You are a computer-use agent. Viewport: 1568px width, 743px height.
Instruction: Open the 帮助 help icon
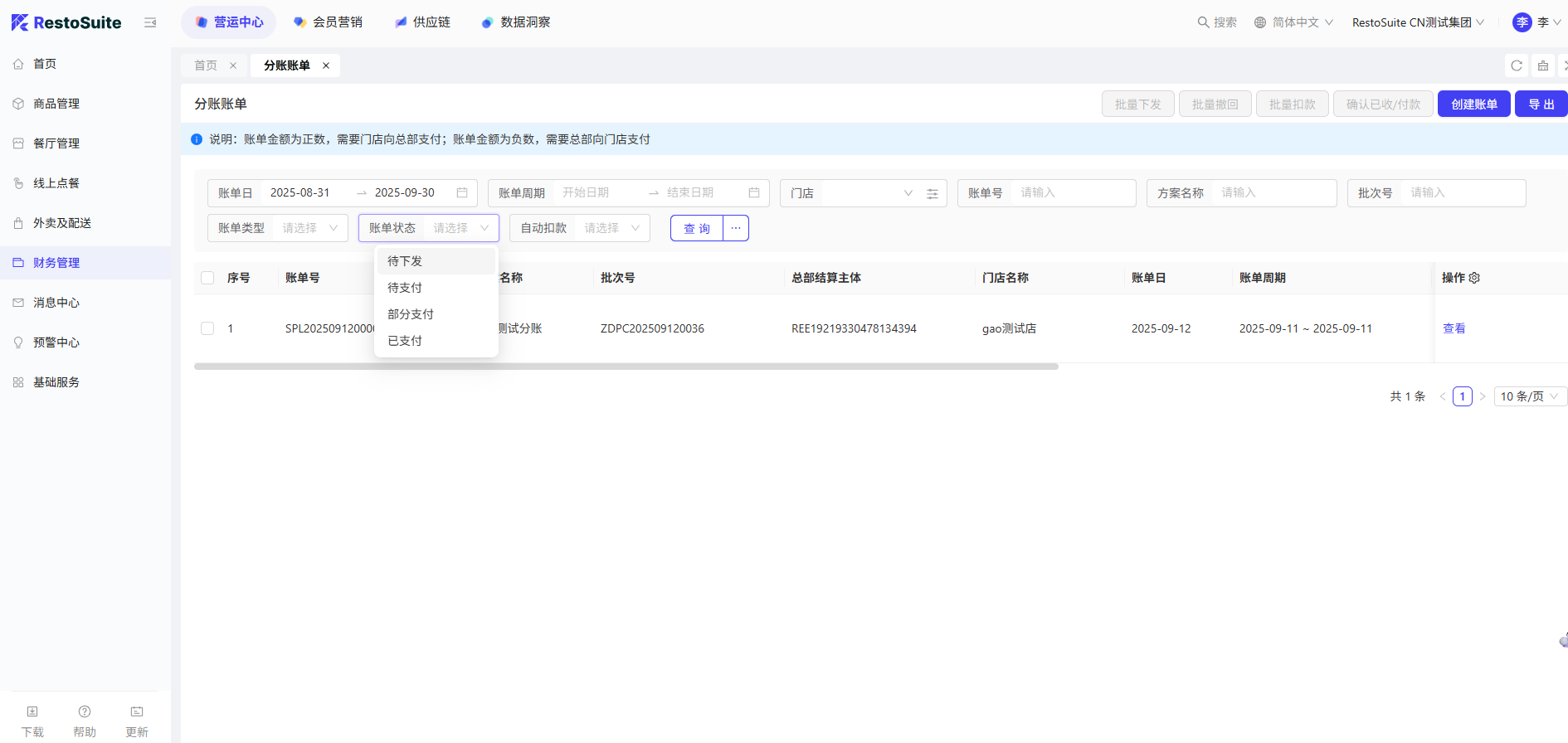point(85,711)
